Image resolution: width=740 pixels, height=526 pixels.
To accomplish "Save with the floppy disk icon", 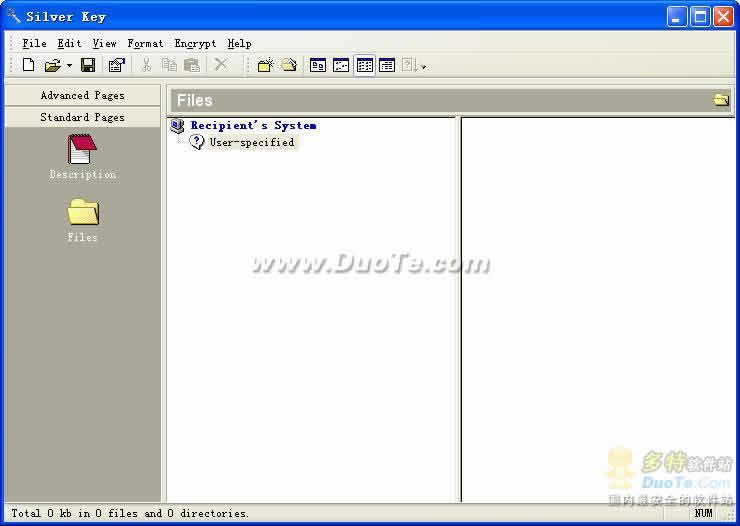I will click(88, 65).
